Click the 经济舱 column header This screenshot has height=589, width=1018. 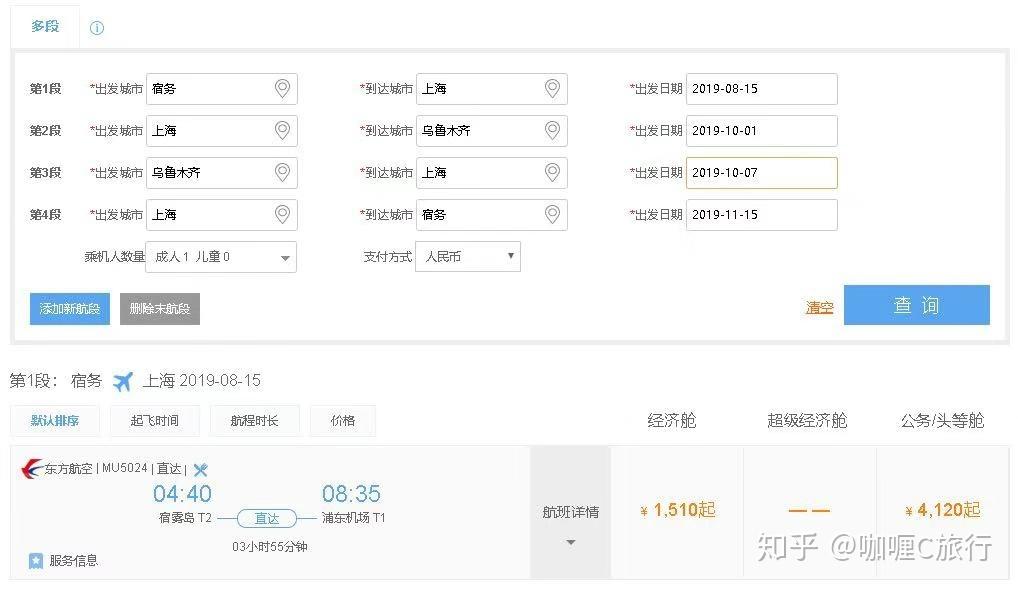672,421
